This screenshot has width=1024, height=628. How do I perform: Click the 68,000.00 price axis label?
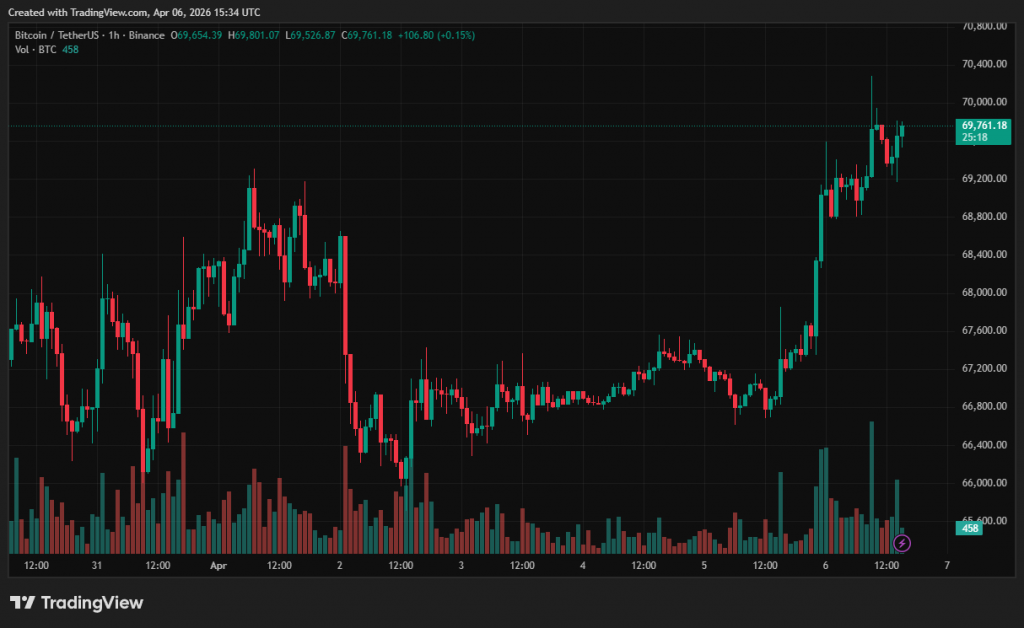[984, 293]
